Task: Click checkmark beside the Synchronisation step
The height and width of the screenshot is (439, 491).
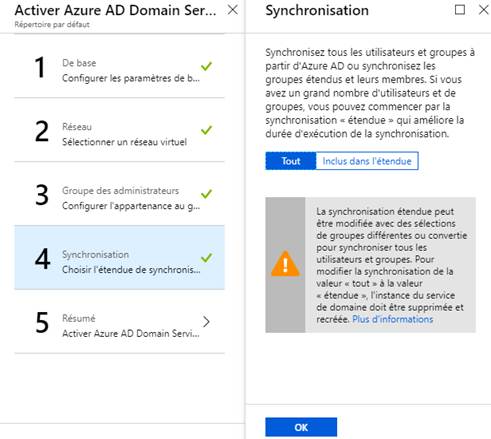Action: pyautogui.click(x=206, y=258)
